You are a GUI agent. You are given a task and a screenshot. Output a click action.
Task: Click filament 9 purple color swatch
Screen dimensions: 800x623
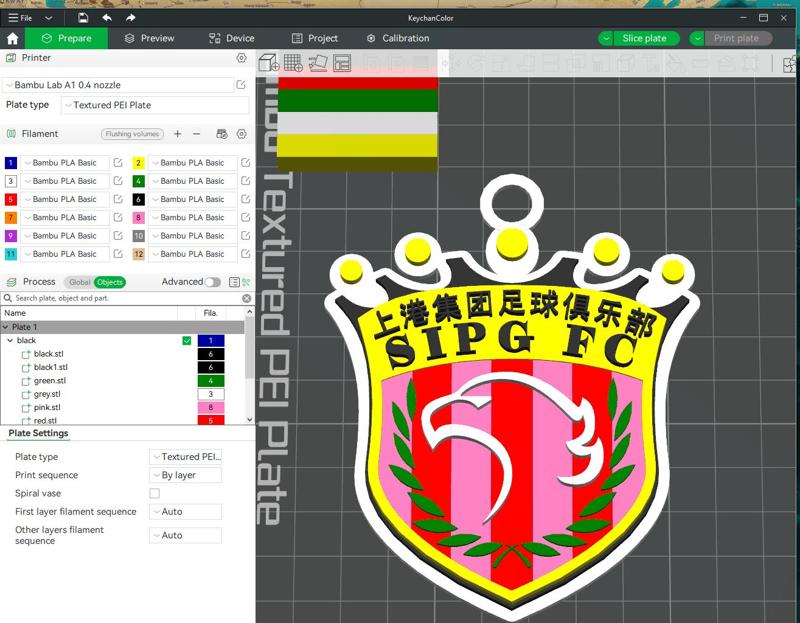coord(11,236)
